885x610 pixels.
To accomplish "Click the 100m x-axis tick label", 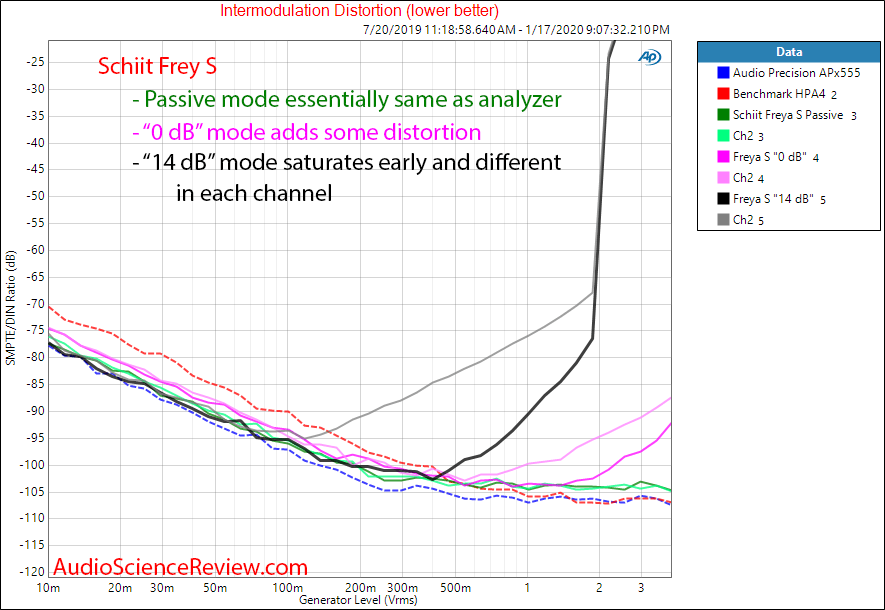I will tap(287, 588).
